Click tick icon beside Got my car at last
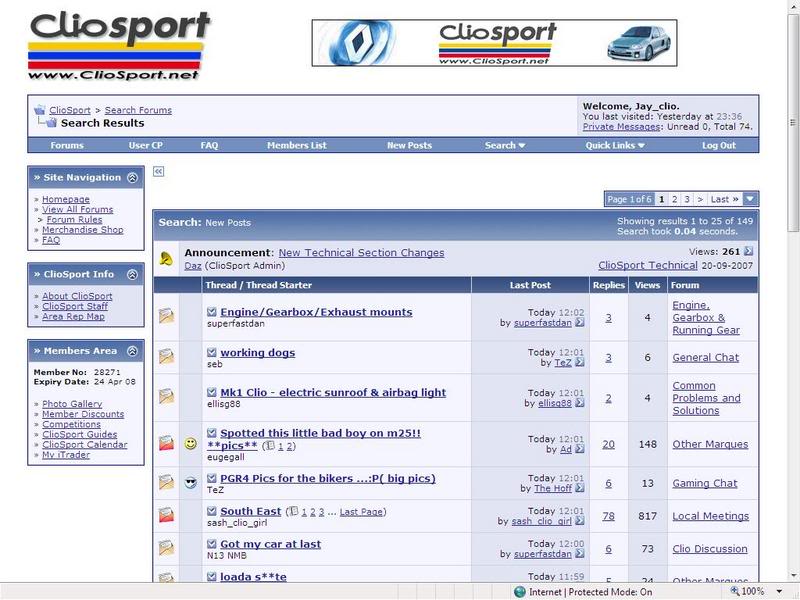This screenshot has height=600, width=800. [212, 544]
